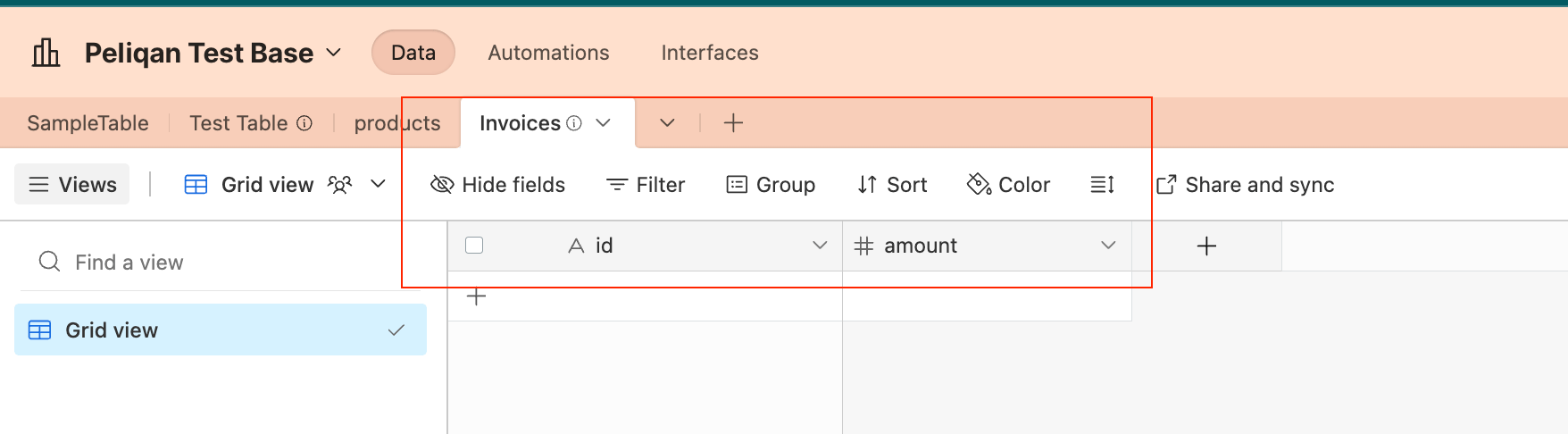Viewport: 1568px width, 434px height.
Task: Add a new field with plus icon
Action: [1206, 246]
